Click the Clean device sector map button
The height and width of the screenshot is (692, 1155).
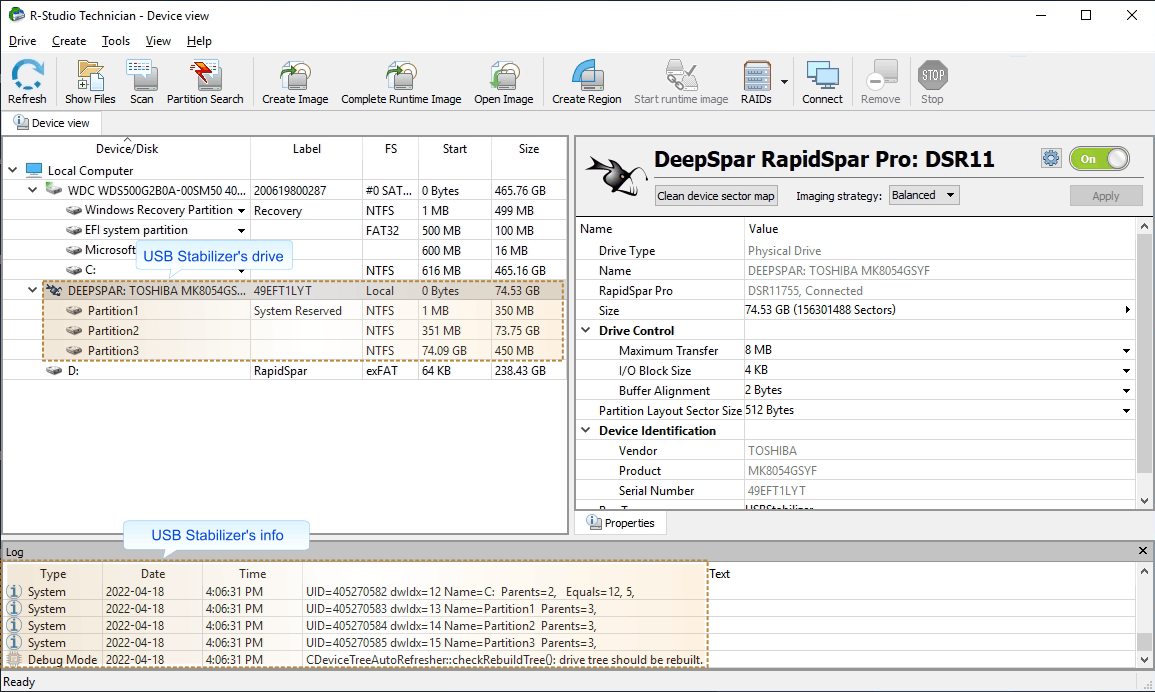click(716, 196)
